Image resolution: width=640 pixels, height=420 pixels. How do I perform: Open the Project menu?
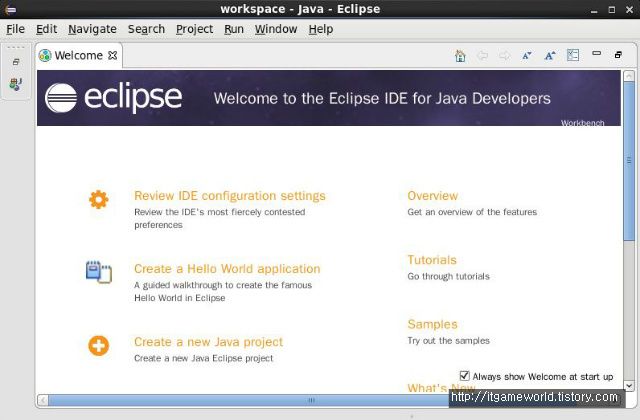point(194,29)
